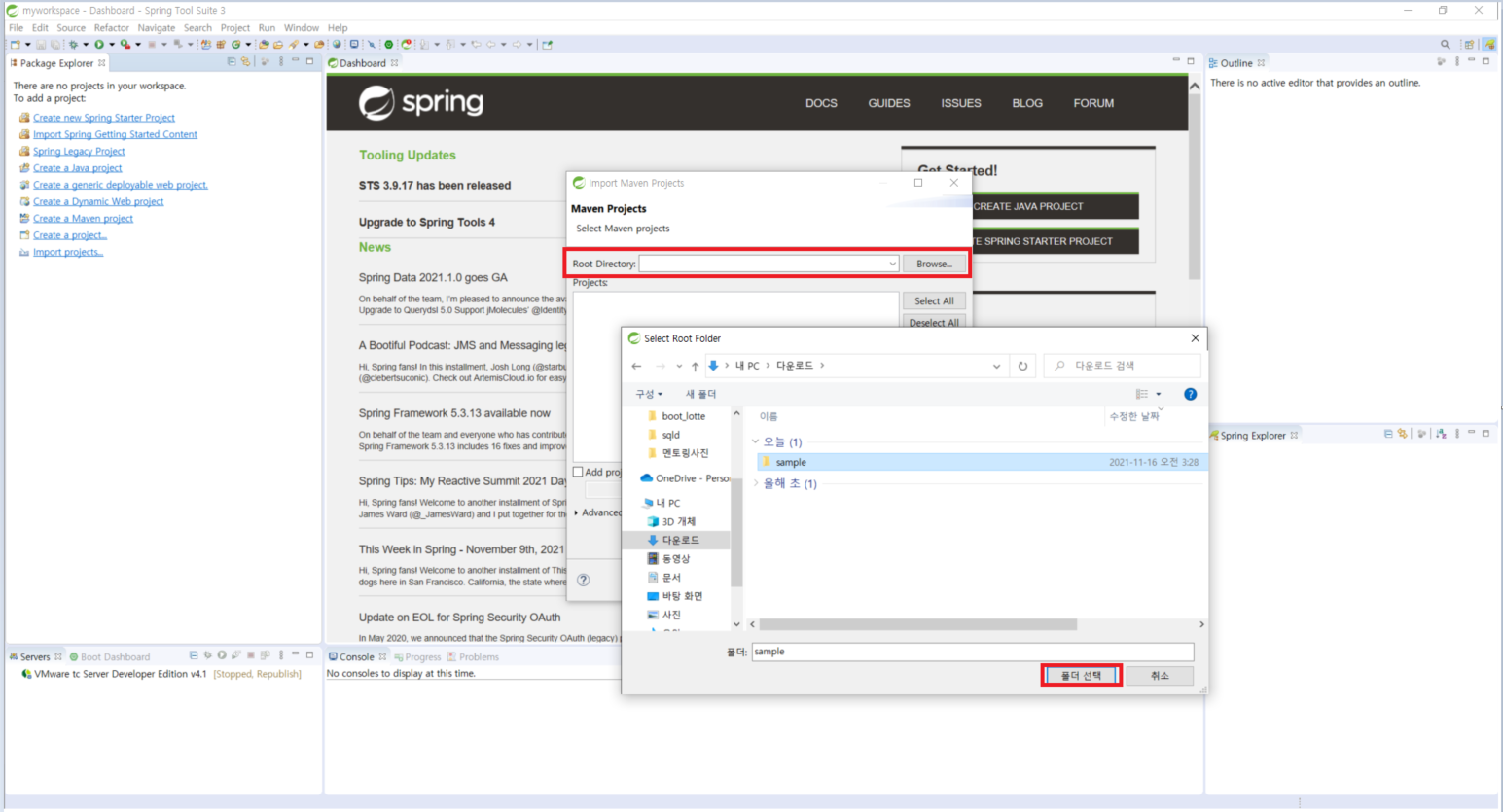The width and height of the screenshot is (1503, 812).
Task: Click the horizontal scrollbar in file list
Action: (x=917, y=624)
